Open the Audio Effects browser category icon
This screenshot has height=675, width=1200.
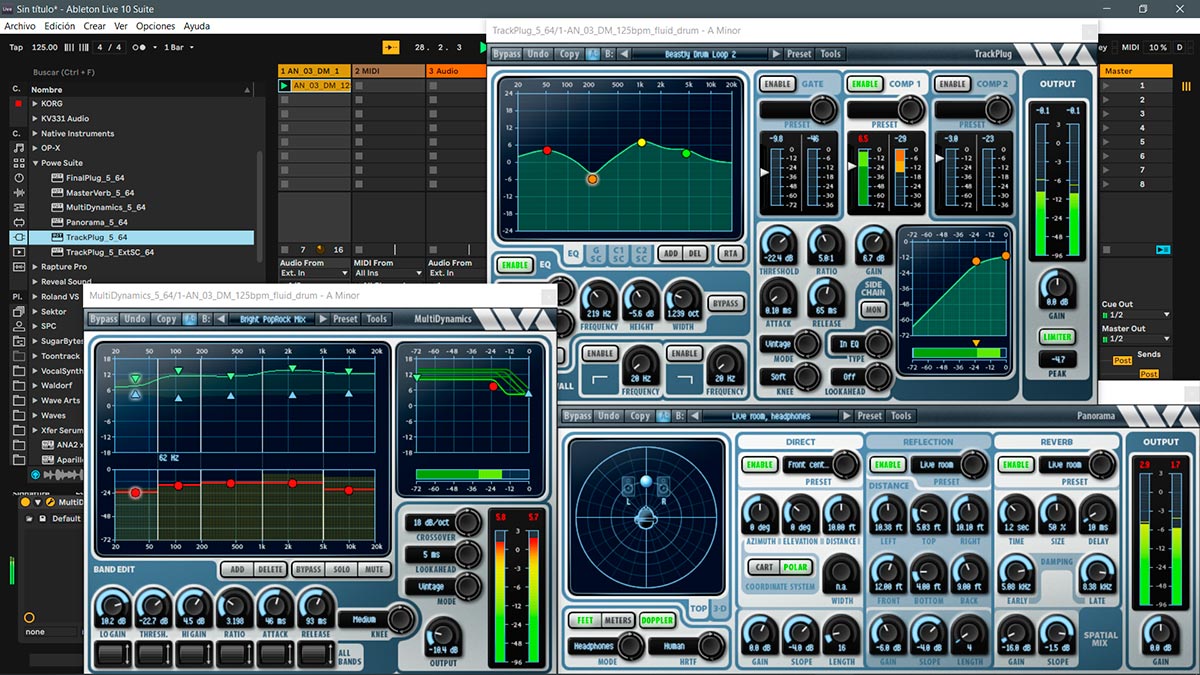[19, 193]
